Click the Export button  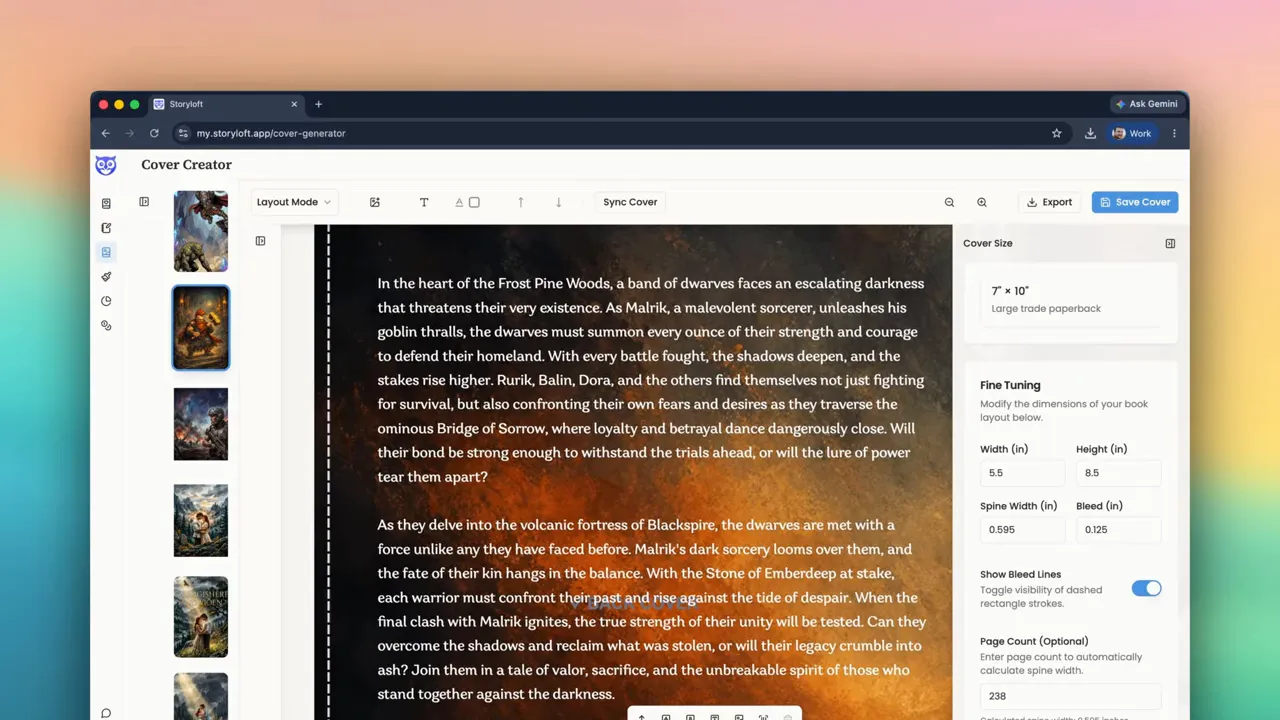(1049, 202)
